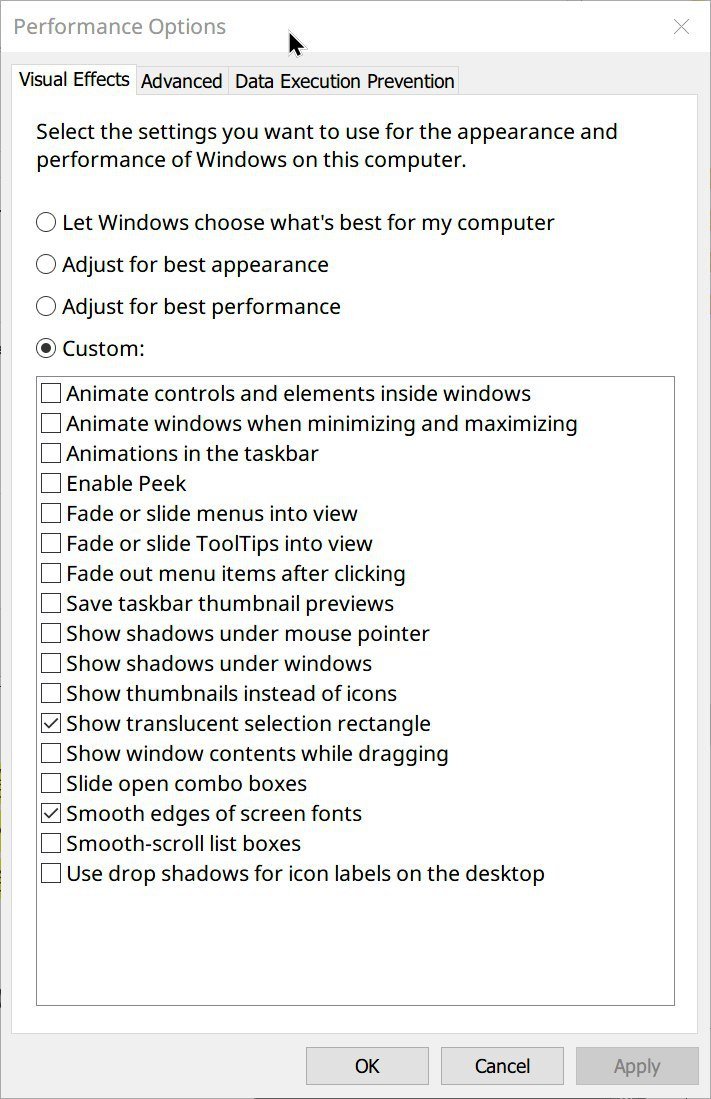Enable Peek checkbox
This screenshot has height=1099, width=711.
pyautogui.click(x=51, y=483)
